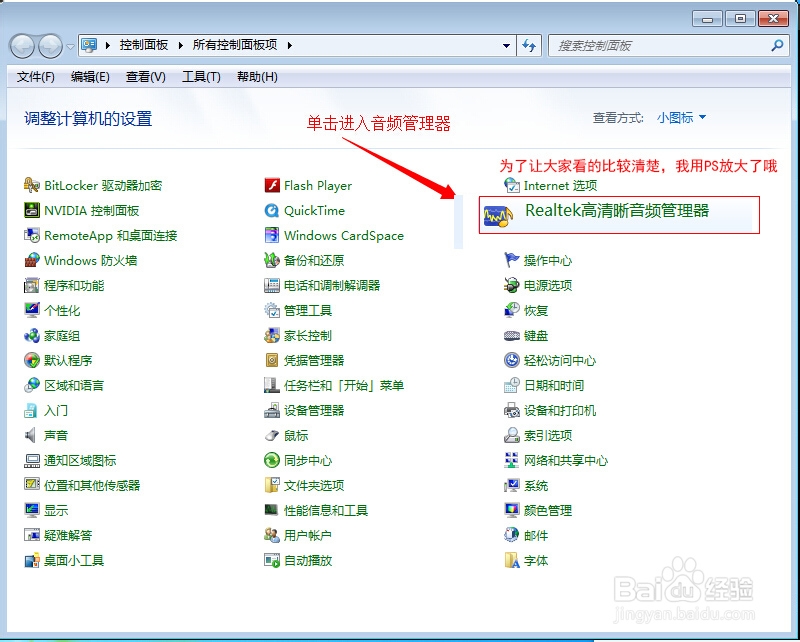Click the Internet 选项 icon
Viewport: 800px width, 642px height.
pyautogui.click(x=512, y=185)
